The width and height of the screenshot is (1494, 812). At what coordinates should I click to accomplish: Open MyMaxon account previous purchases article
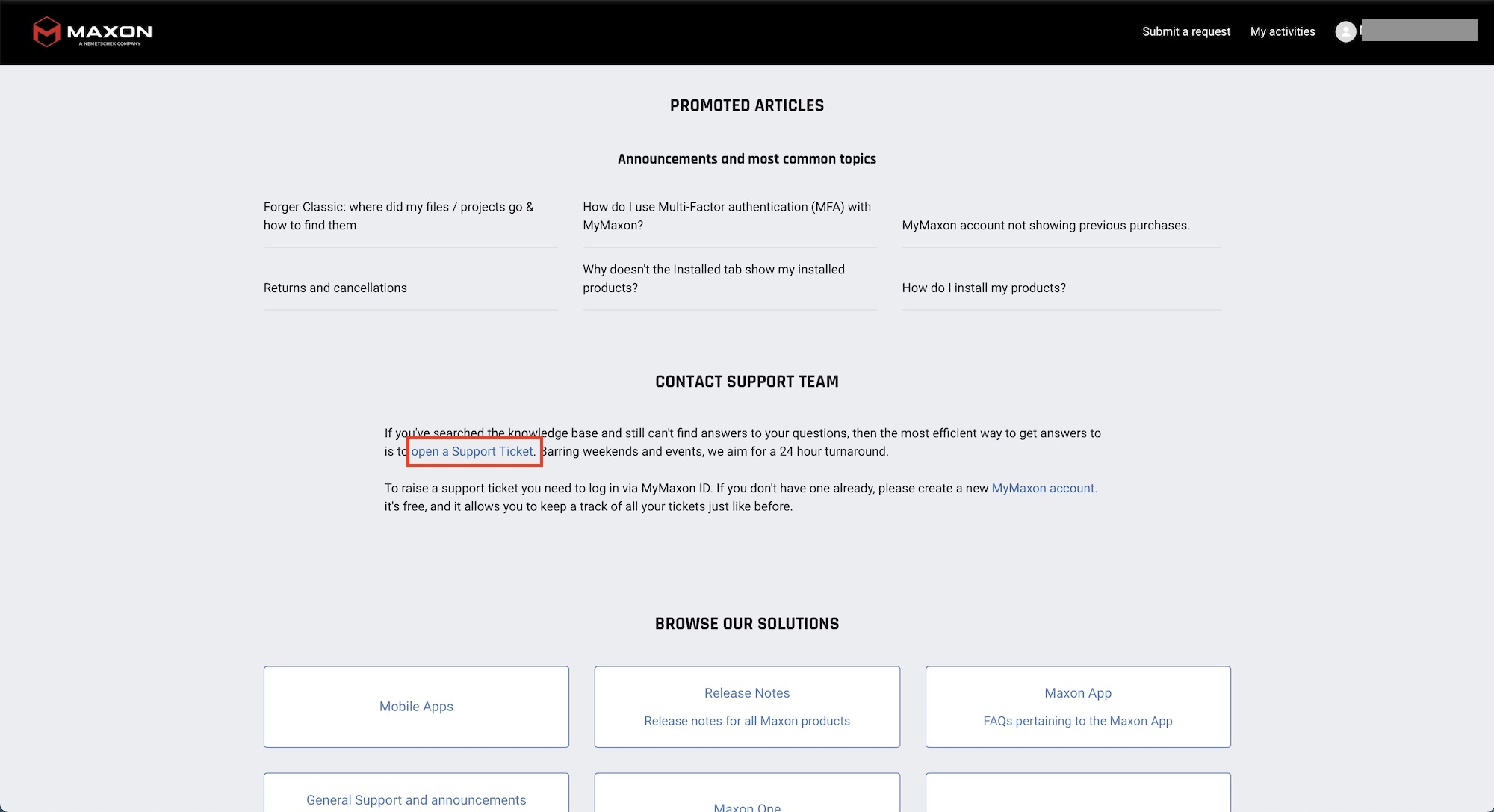tap(1045, 225)
